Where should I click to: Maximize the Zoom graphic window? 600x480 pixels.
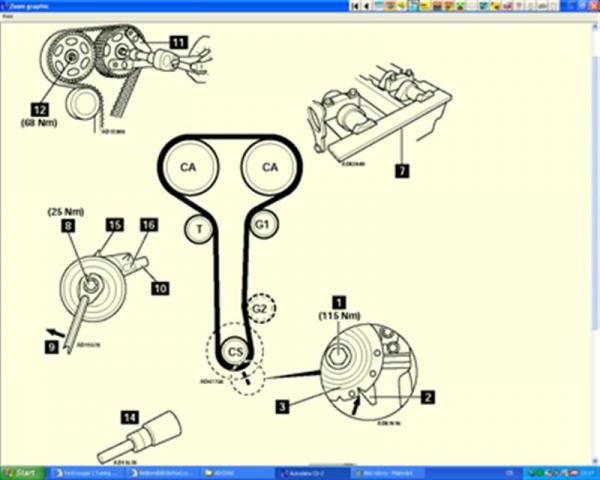[x=583, y=5]
